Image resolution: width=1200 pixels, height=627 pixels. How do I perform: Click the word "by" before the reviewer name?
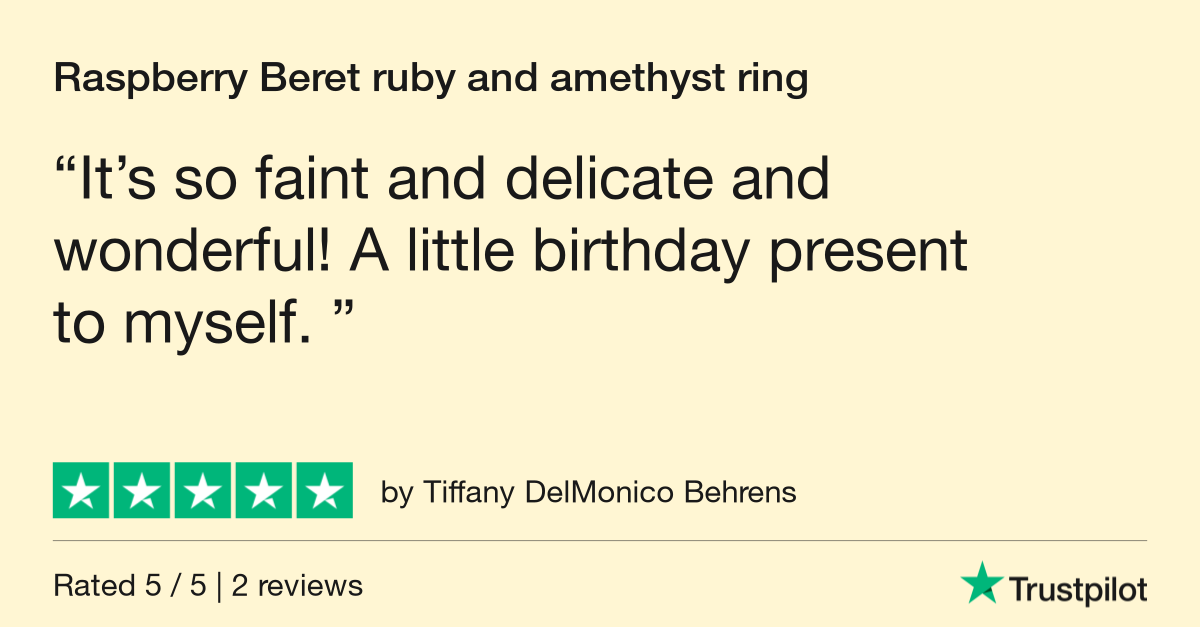pyautogui.click(x=397, y=494)
